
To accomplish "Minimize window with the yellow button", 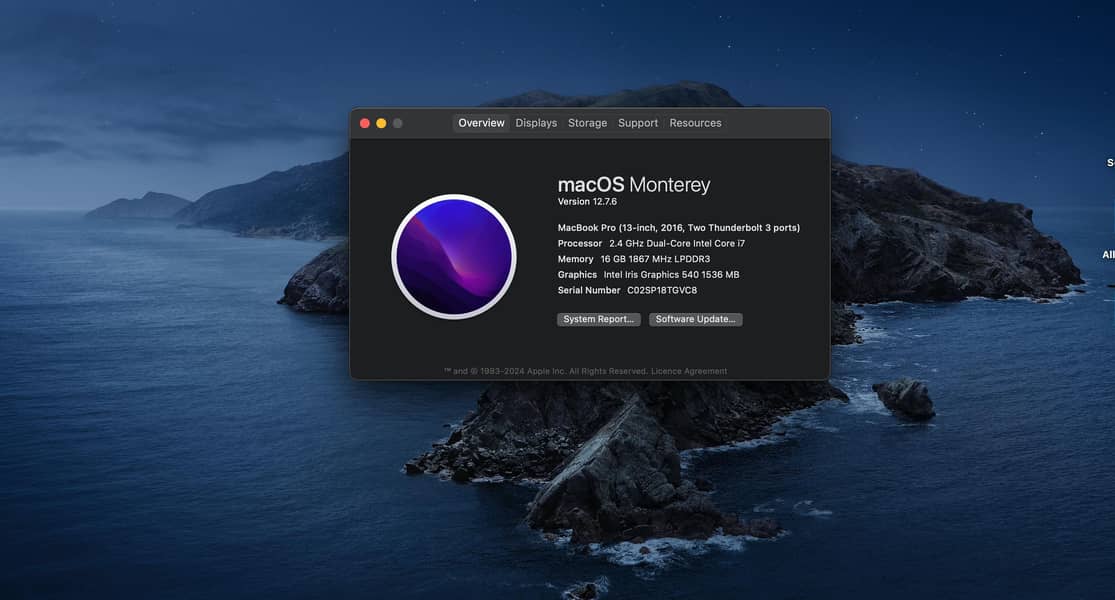I will coord(381,123).
